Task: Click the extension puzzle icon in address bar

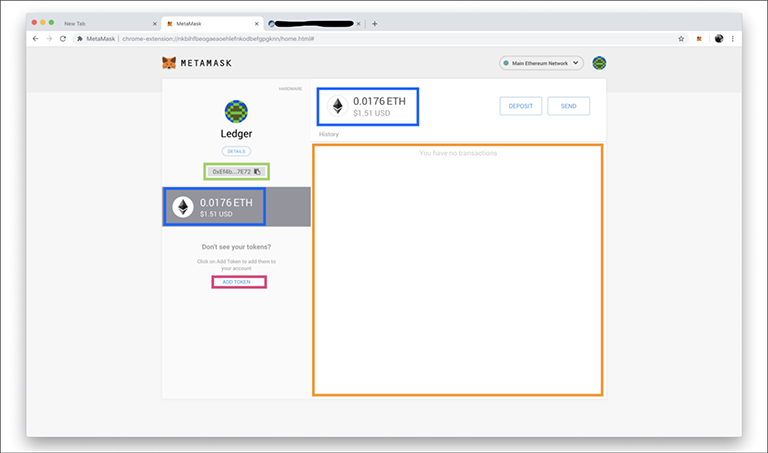Action: tap(79, 39)
